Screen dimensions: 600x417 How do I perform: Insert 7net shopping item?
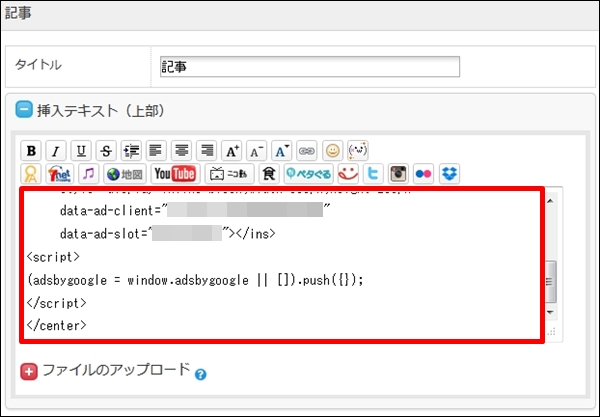(60, 174)
